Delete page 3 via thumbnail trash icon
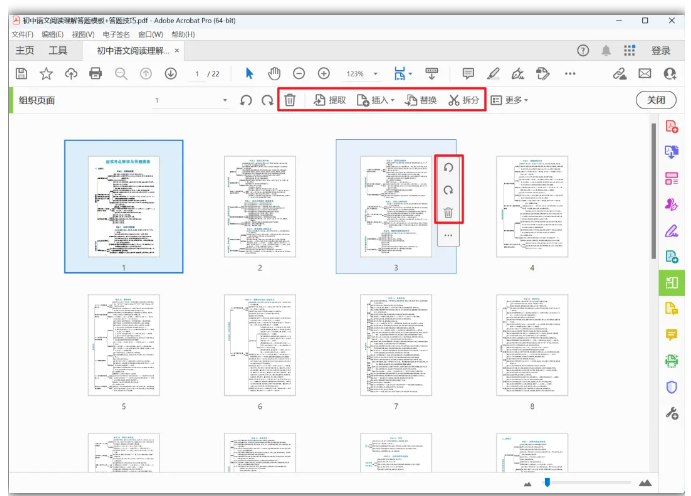Image resolution: width=691 pixels, height=496 pixels. coord(448,213)
